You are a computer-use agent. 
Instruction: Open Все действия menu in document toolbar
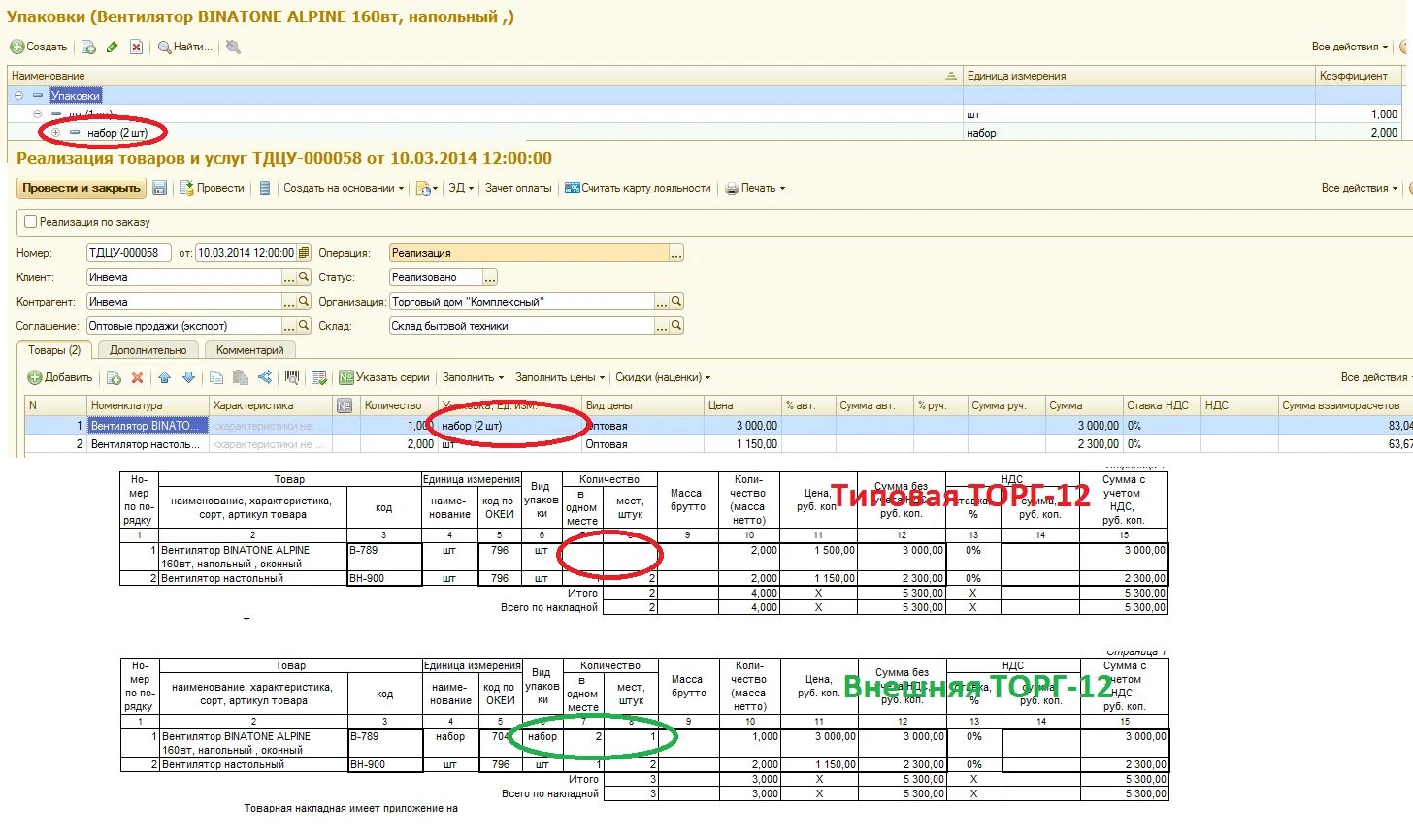pyautogui.click(x=1360, y=188)
